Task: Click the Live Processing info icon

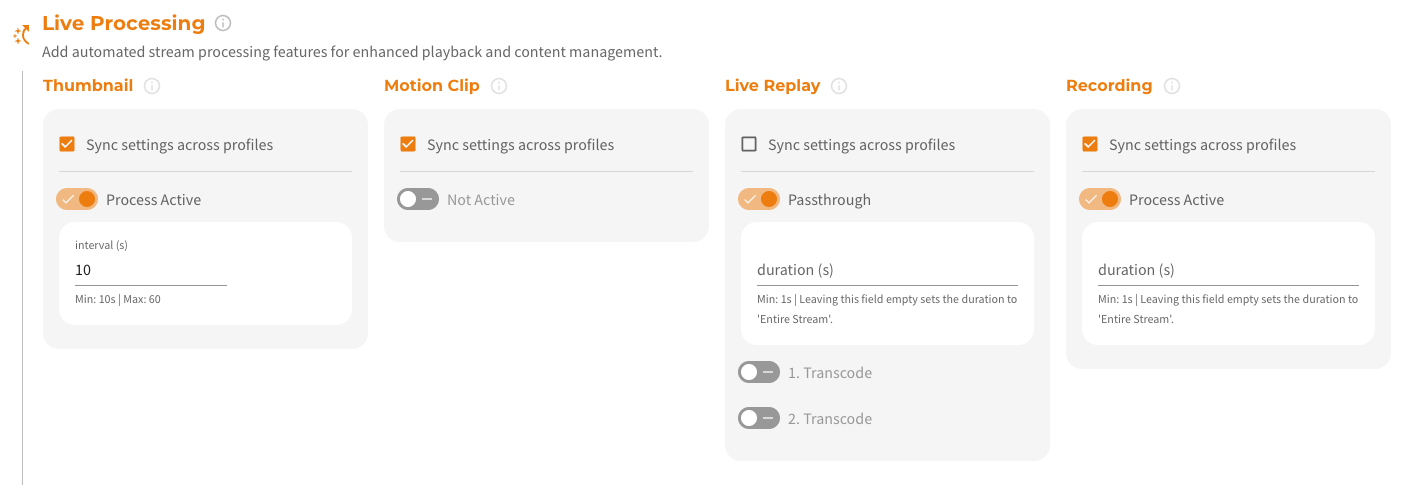Action: [223, 23]
